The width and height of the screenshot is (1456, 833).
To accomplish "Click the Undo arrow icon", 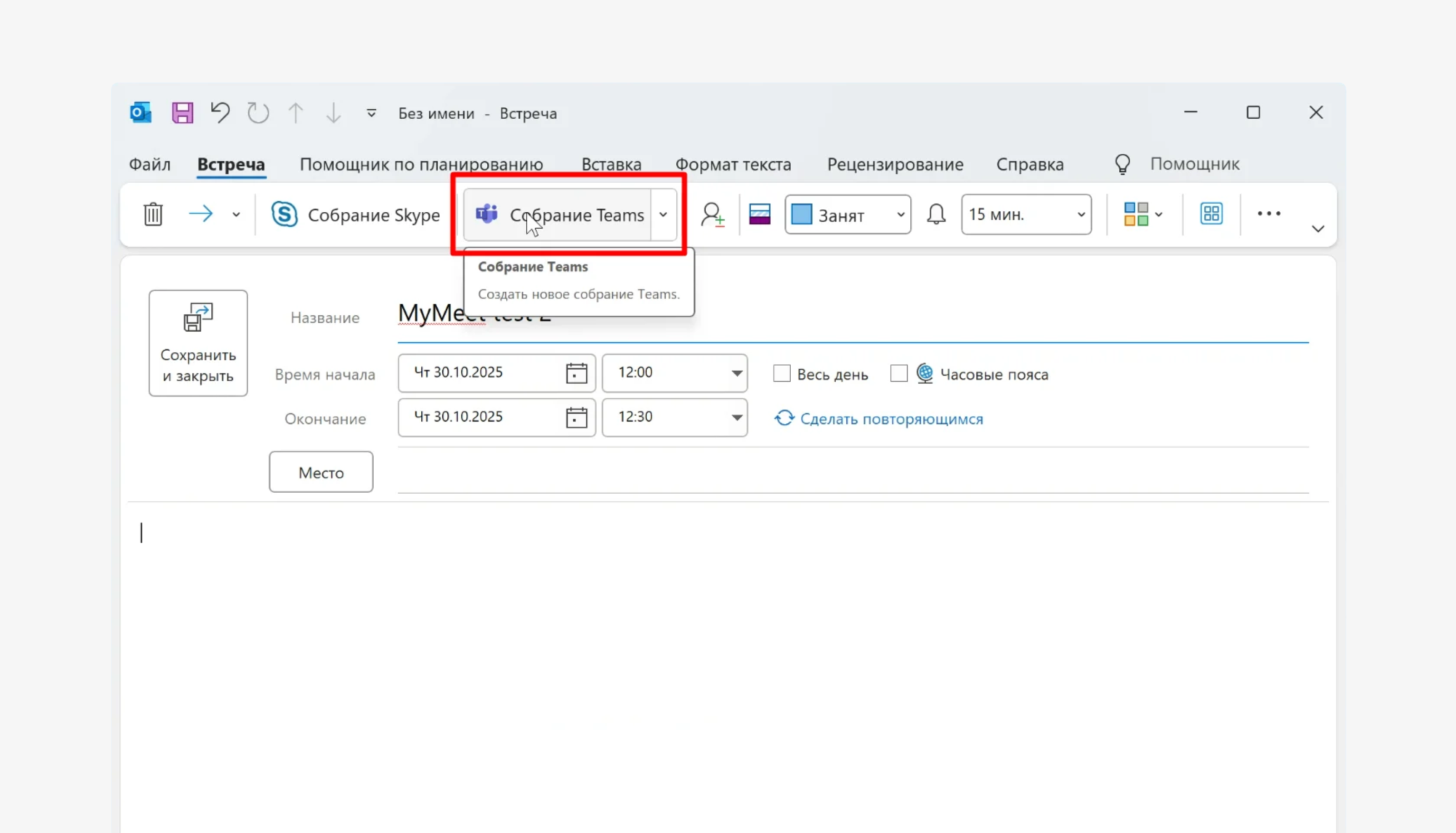I will (x=220, y=112).
